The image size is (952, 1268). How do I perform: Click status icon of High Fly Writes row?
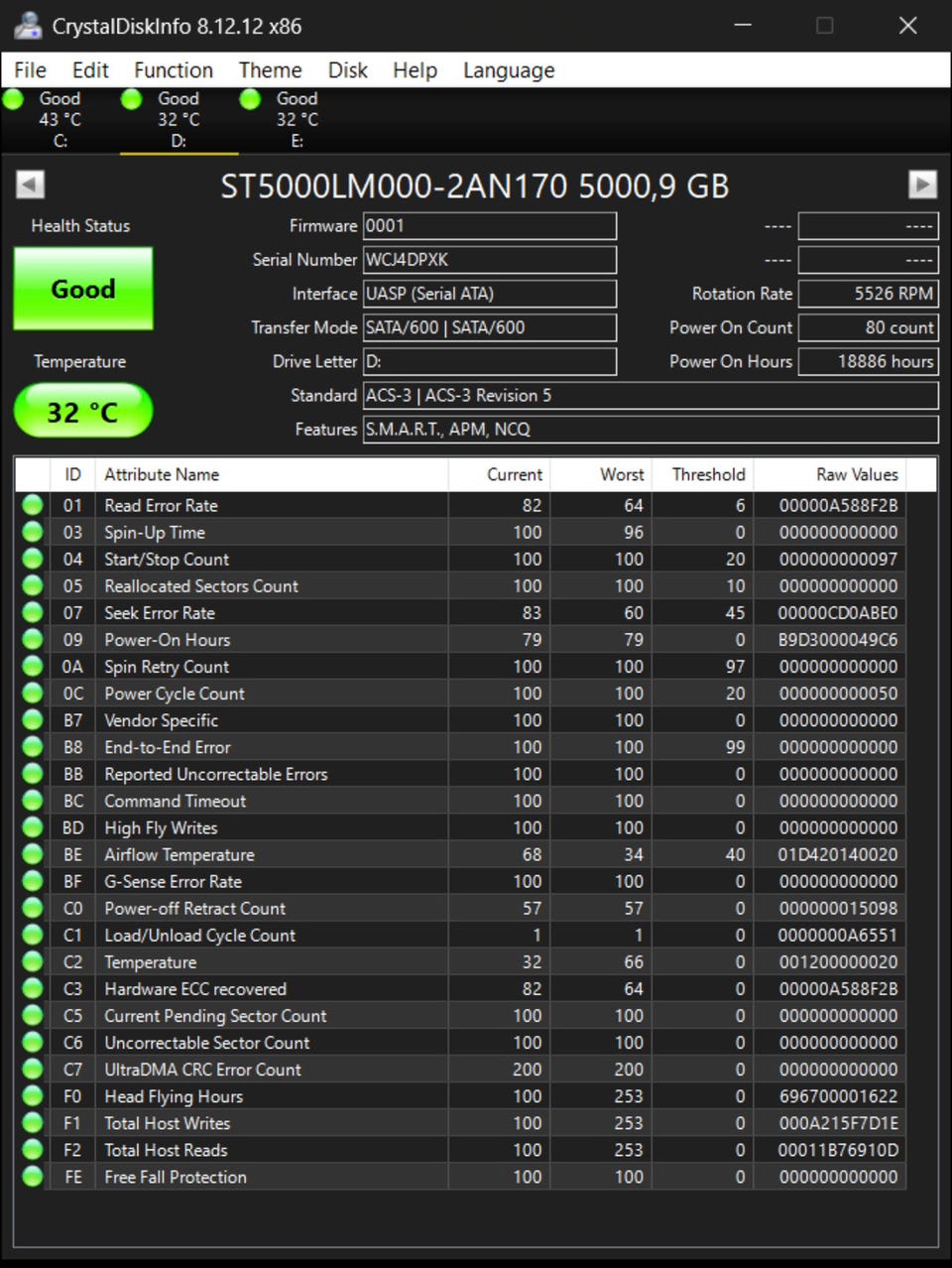33,826
